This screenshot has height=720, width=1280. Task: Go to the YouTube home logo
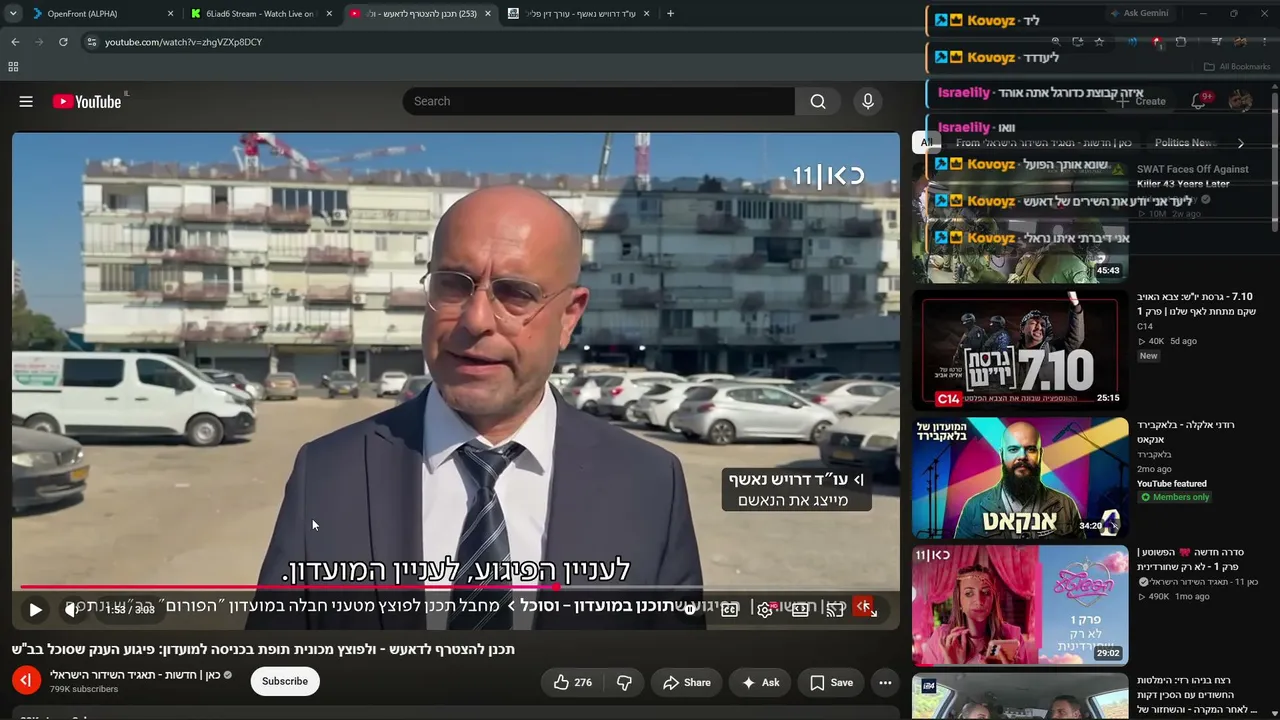[87, 101]
